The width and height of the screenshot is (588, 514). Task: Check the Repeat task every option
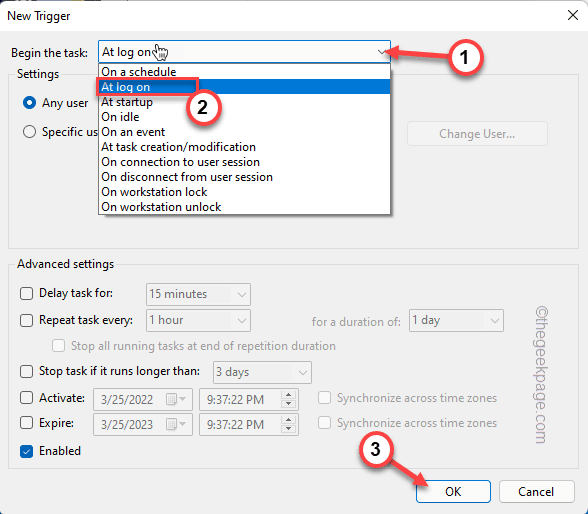26,321
